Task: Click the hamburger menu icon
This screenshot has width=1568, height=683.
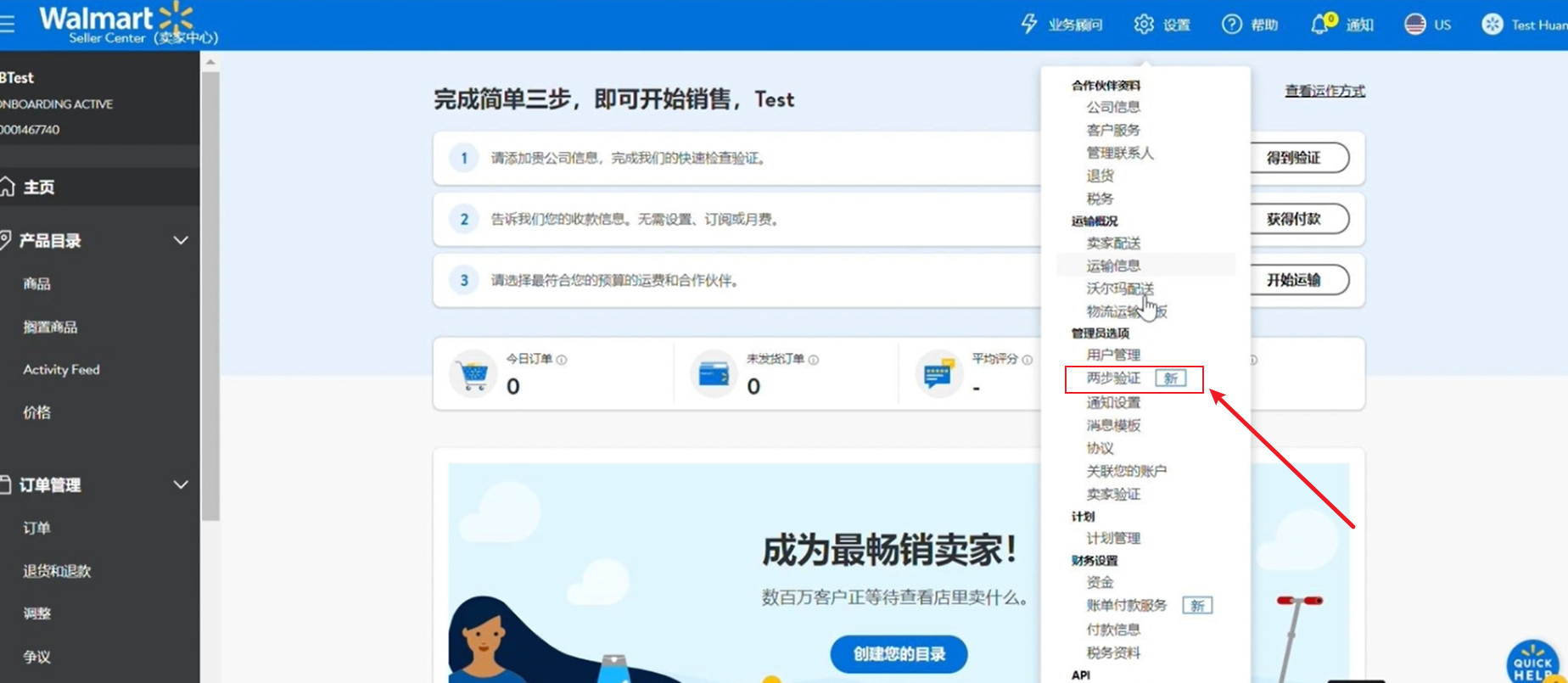Action: [x=8, y=24]
